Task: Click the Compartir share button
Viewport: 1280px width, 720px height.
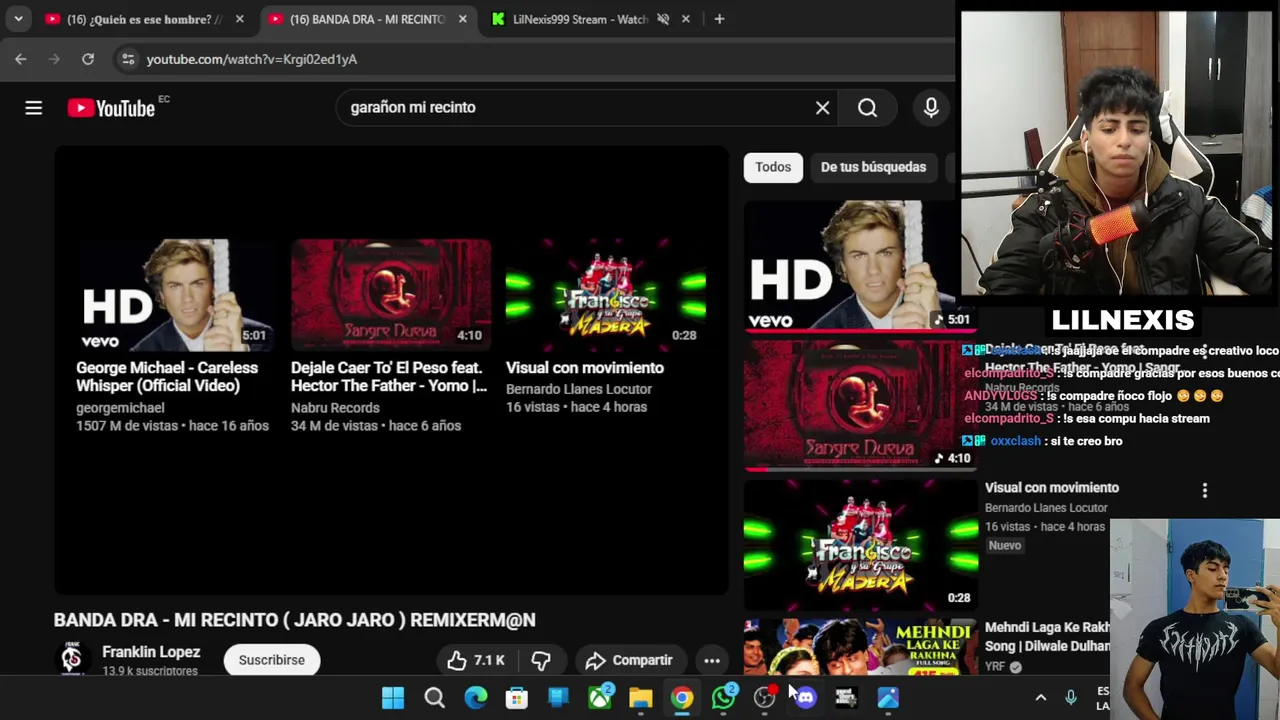Action: click(x=629, y=660)
